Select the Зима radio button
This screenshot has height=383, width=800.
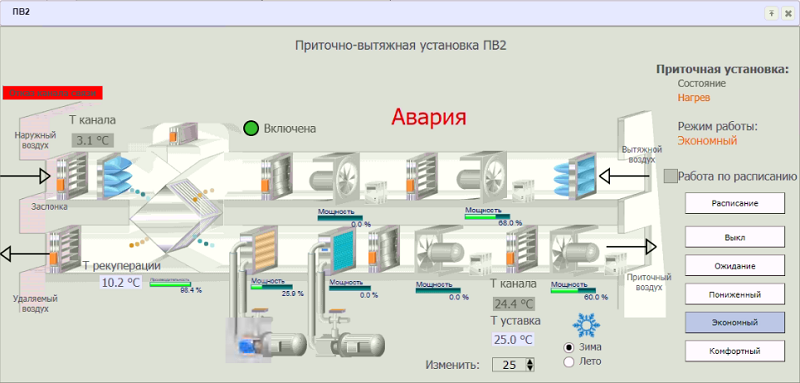pos(569,347)
